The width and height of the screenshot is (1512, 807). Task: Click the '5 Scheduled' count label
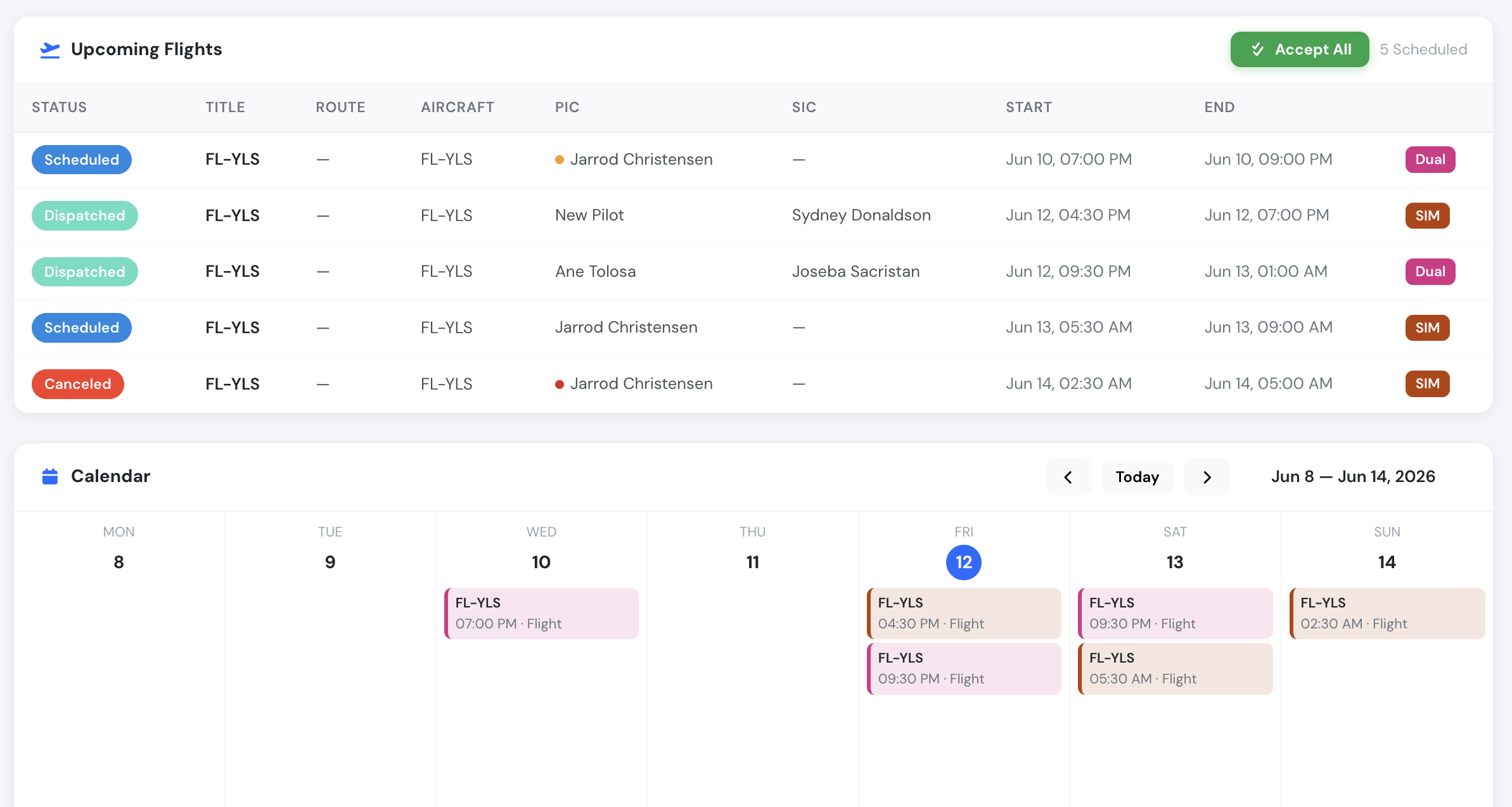point(1423,49)
